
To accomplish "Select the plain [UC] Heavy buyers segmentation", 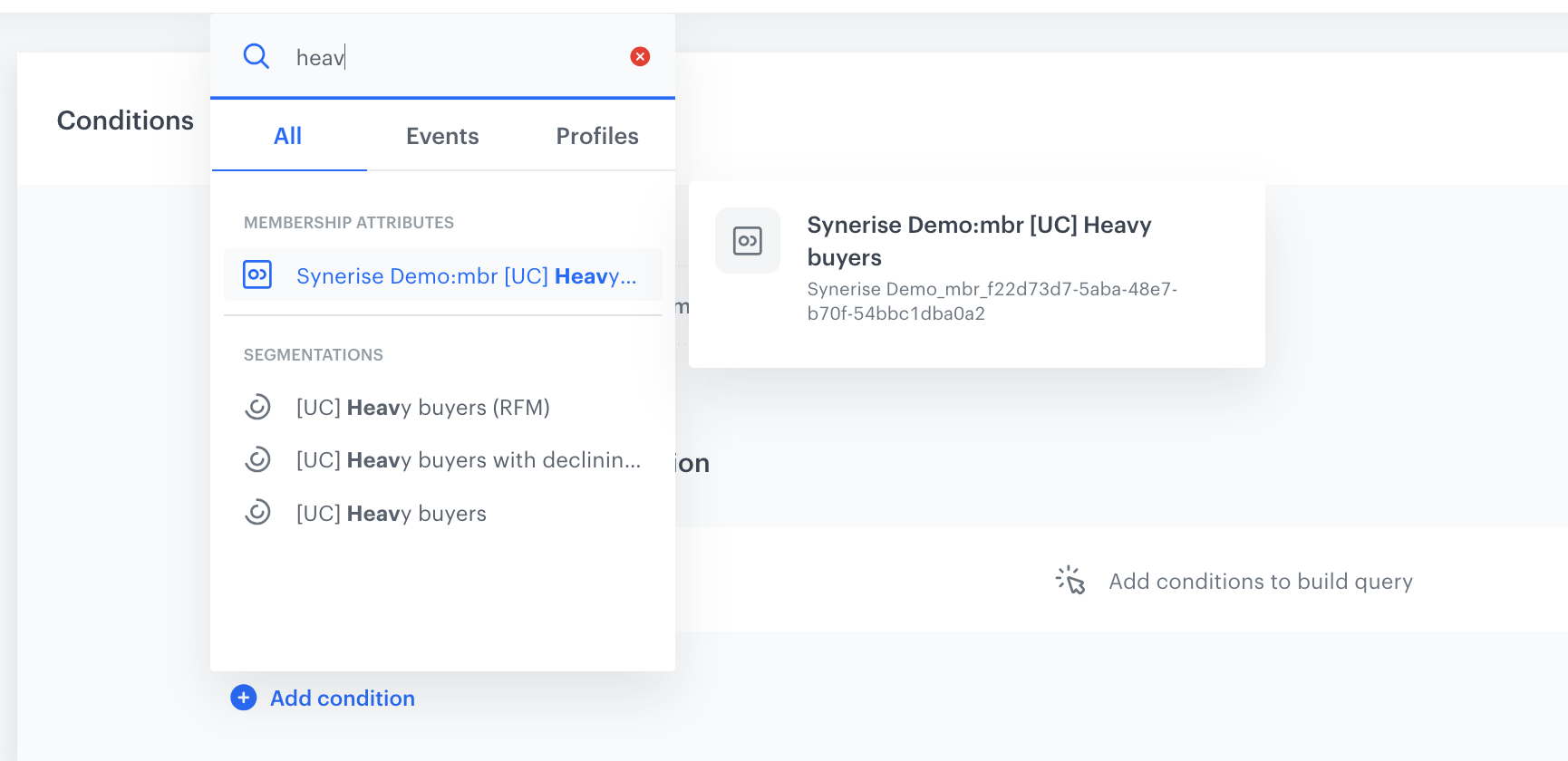I will pyautogui.click(x=391, y=514).
